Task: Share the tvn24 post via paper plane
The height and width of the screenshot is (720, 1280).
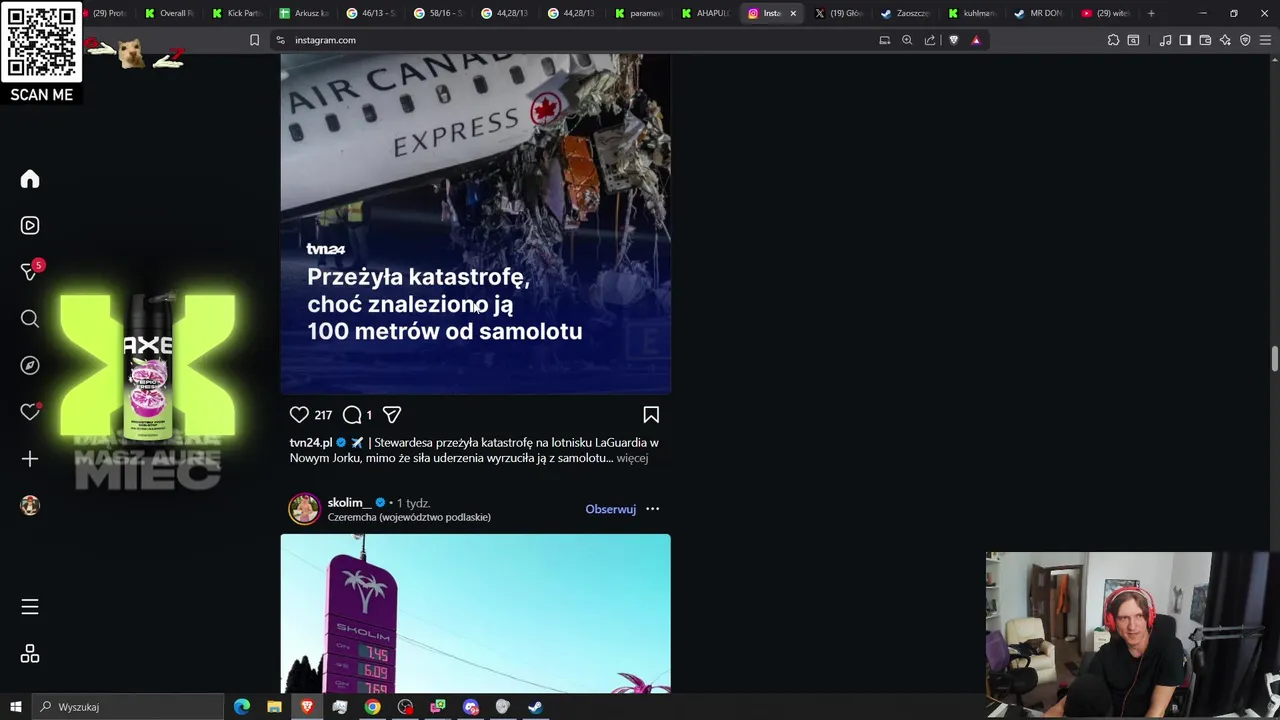Action: tap(392, 414)
